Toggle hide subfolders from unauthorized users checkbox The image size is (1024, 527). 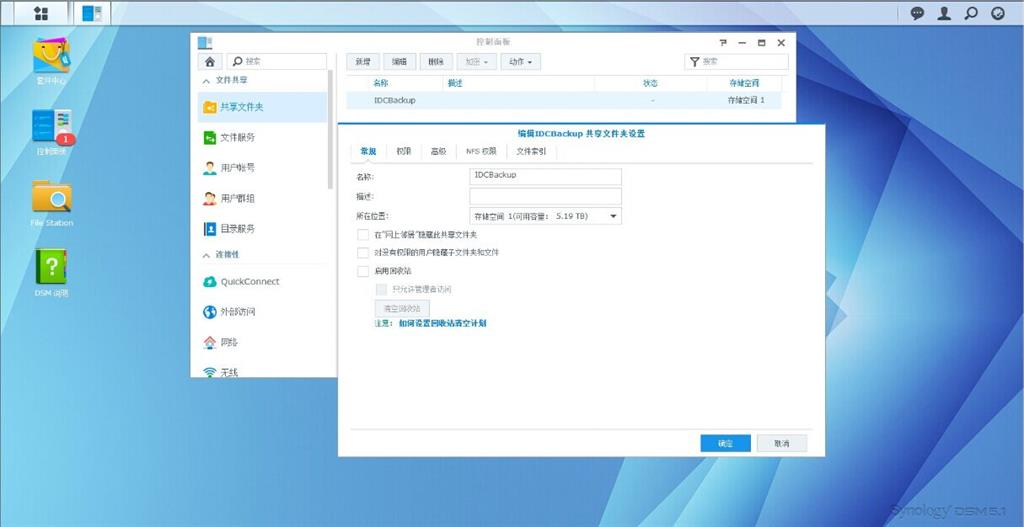(363, 253)
